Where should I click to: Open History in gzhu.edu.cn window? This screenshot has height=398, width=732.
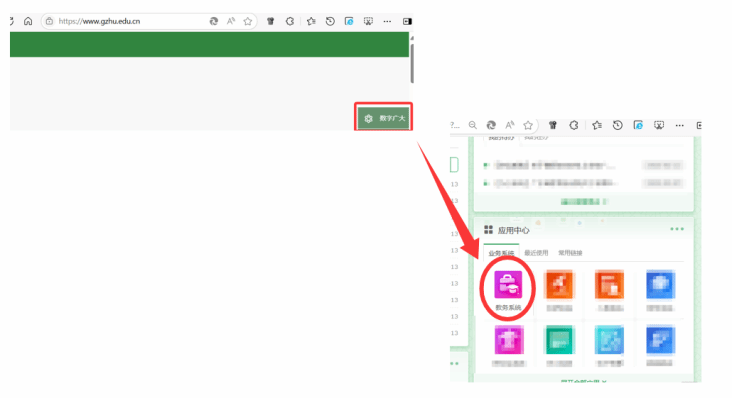pos(330,21)
